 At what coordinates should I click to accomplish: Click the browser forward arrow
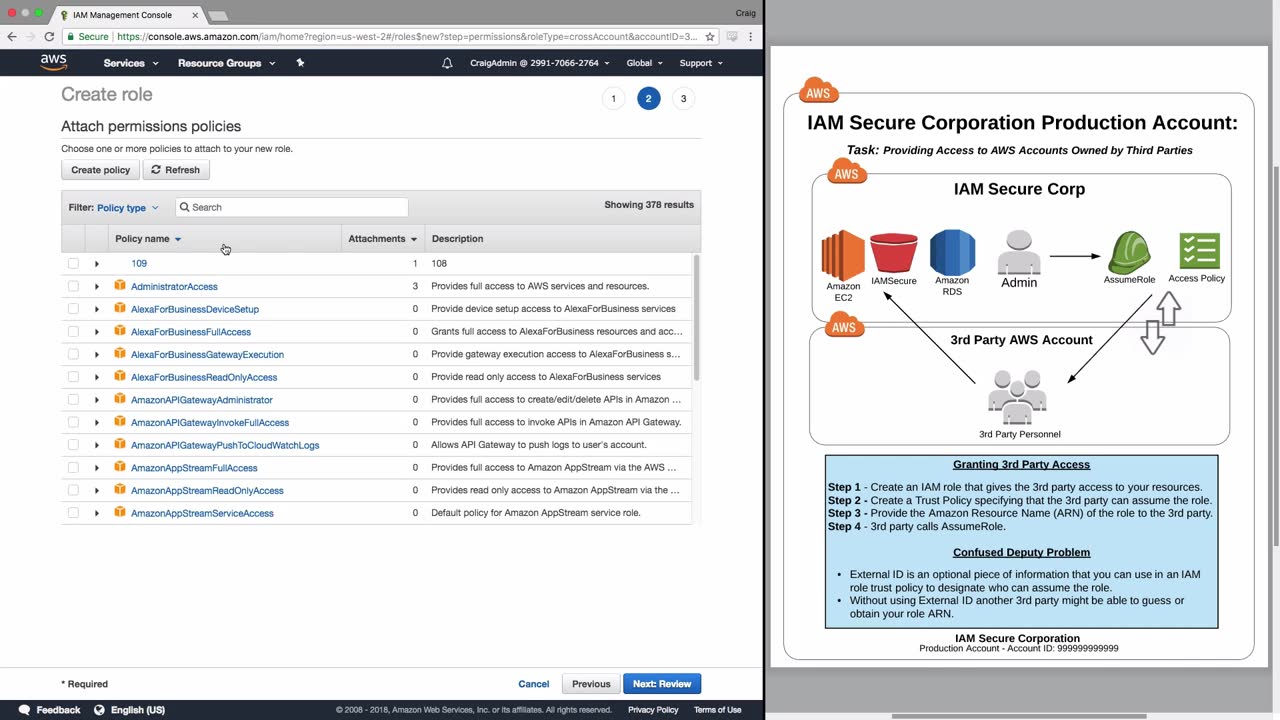pyautogui.click(x=30, y=36)
